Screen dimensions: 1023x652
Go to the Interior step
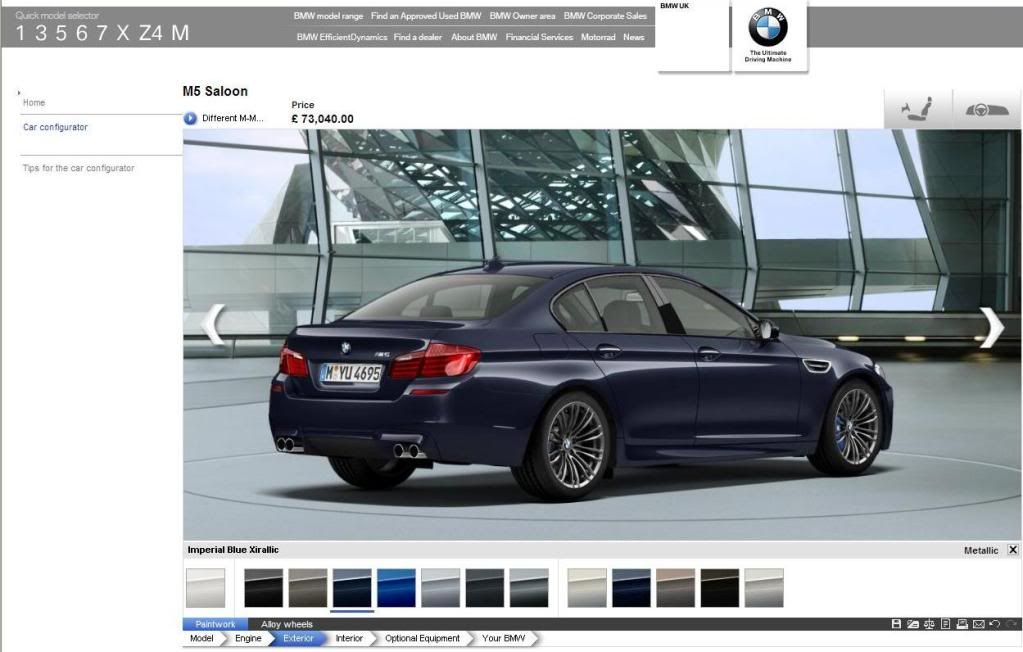point(349,638)
